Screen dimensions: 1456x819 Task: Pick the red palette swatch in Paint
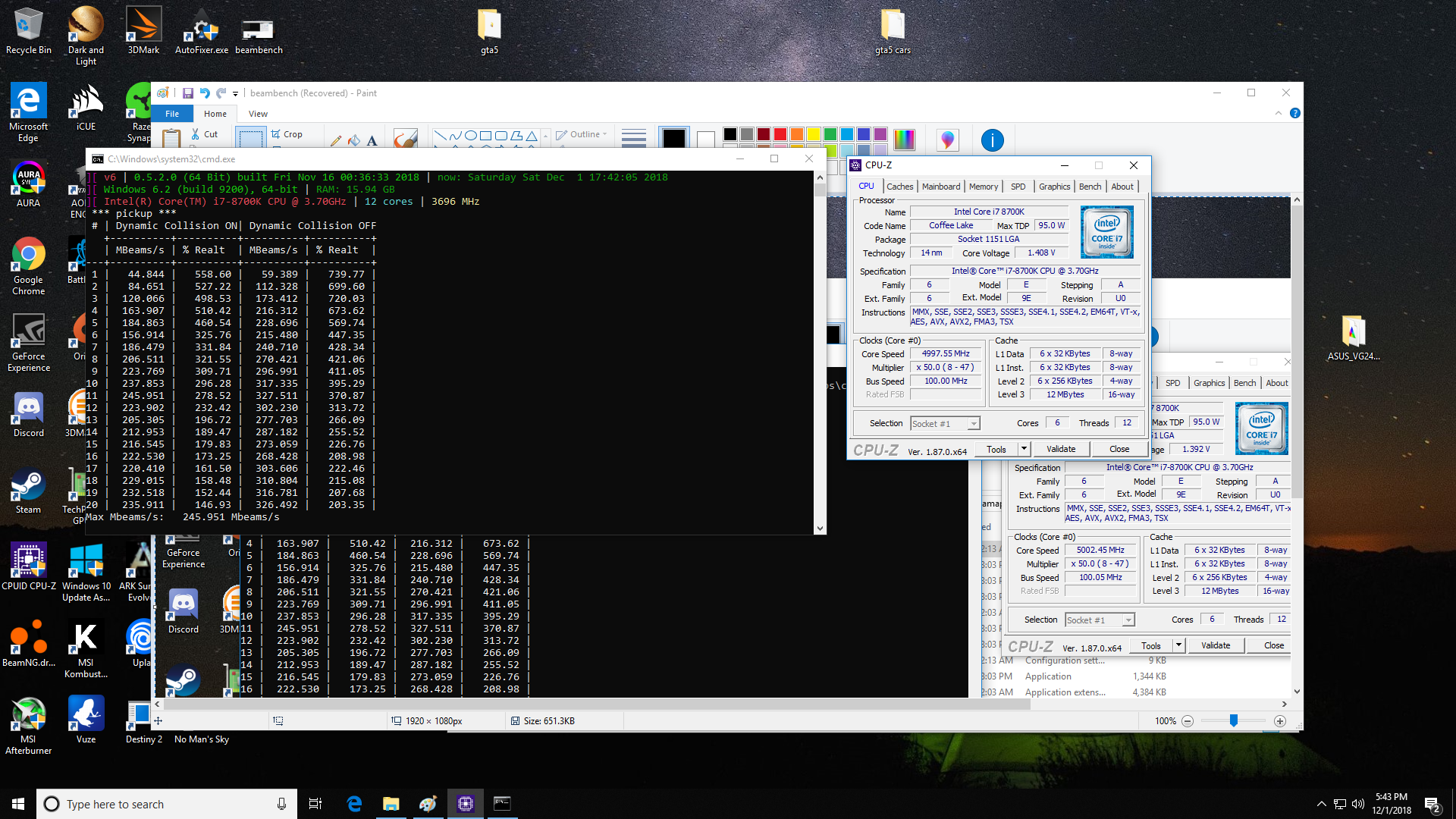pyautogui.click(x=780, y=134)
